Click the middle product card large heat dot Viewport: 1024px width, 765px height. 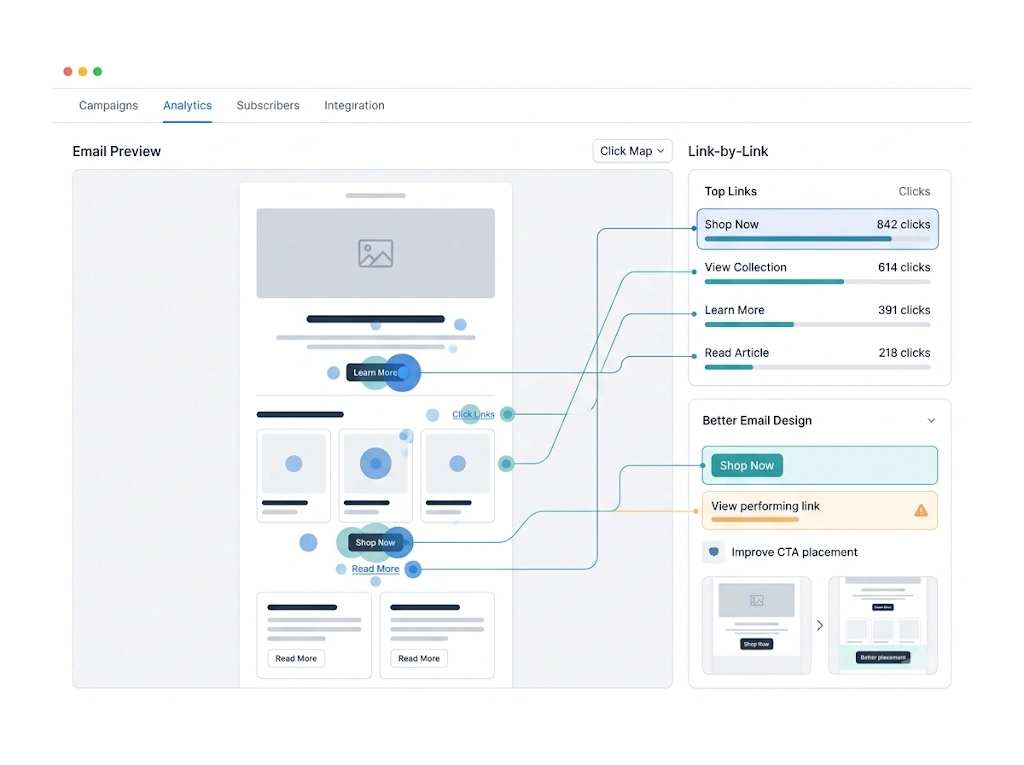(x=376, y=464)
